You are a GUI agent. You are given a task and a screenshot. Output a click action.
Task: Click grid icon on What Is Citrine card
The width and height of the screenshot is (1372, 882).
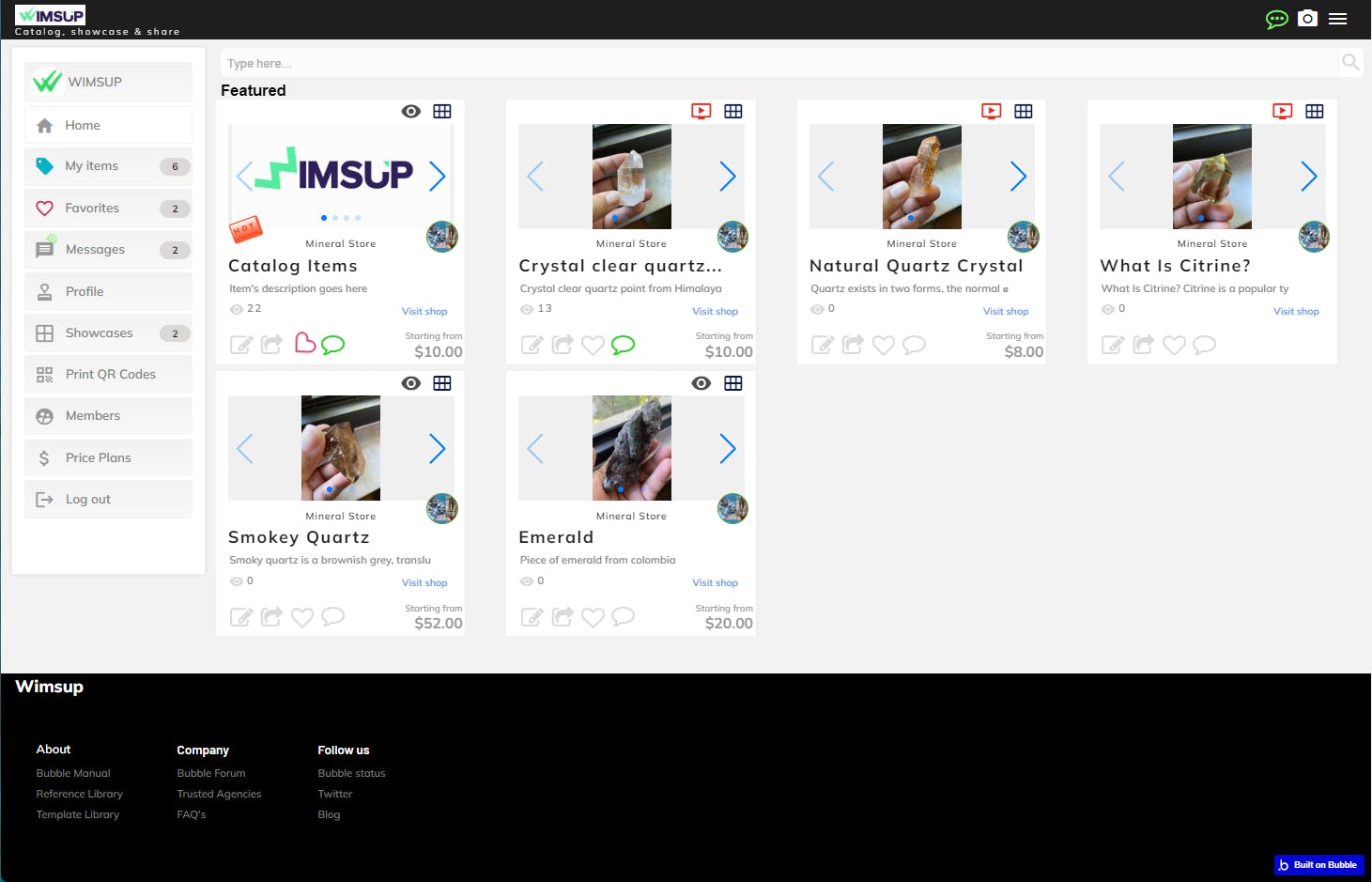point(1314,111)
